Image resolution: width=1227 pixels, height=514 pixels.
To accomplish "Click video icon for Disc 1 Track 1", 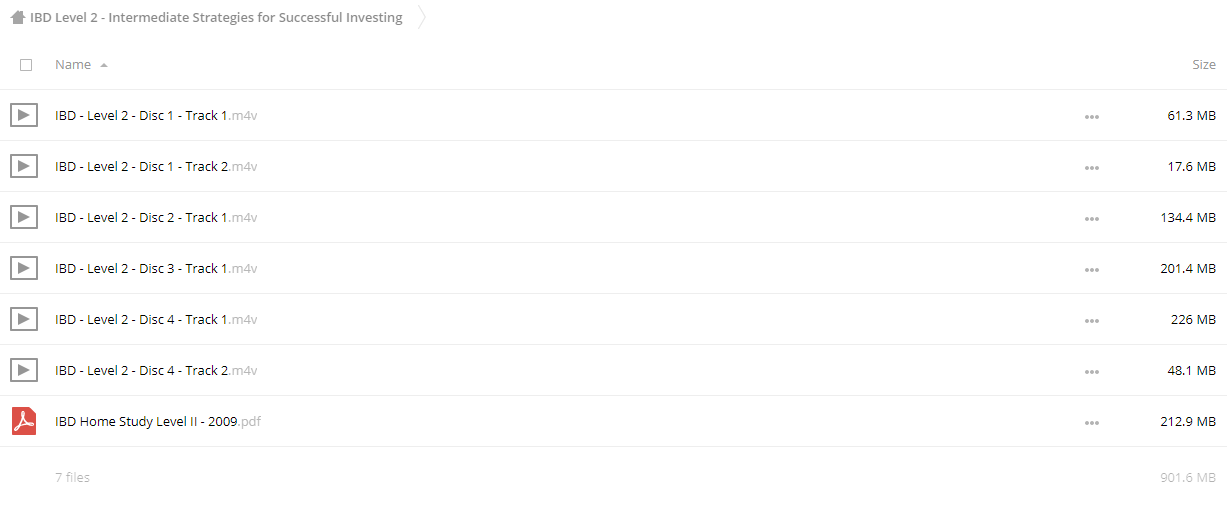I will coord(24,115).
